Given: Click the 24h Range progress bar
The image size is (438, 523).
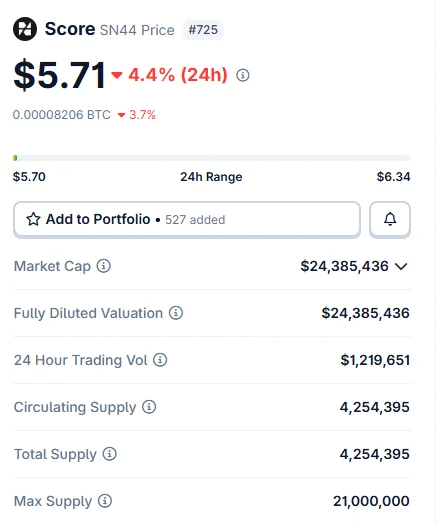Looking at the screenshot, I should pos(212,158).
